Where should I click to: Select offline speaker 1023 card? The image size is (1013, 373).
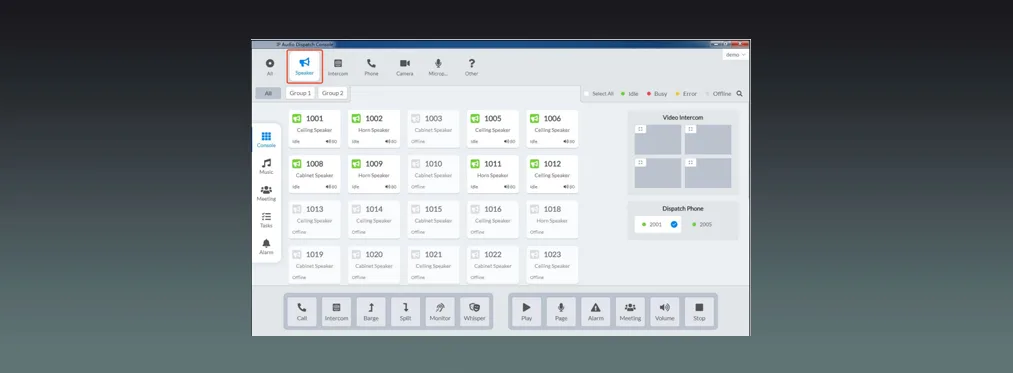[x=552, y=264]
